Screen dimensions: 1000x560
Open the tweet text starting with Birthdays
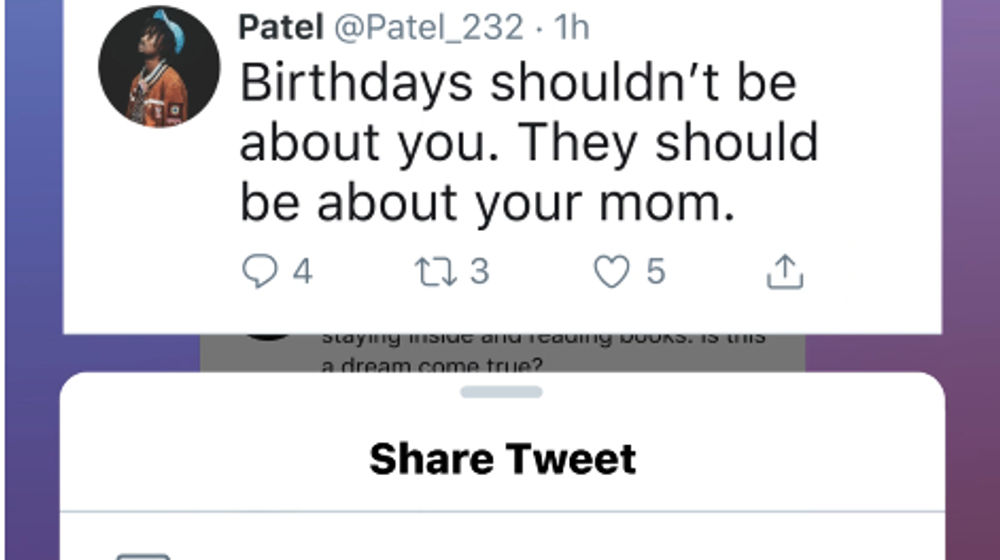[x=517, y=82]
